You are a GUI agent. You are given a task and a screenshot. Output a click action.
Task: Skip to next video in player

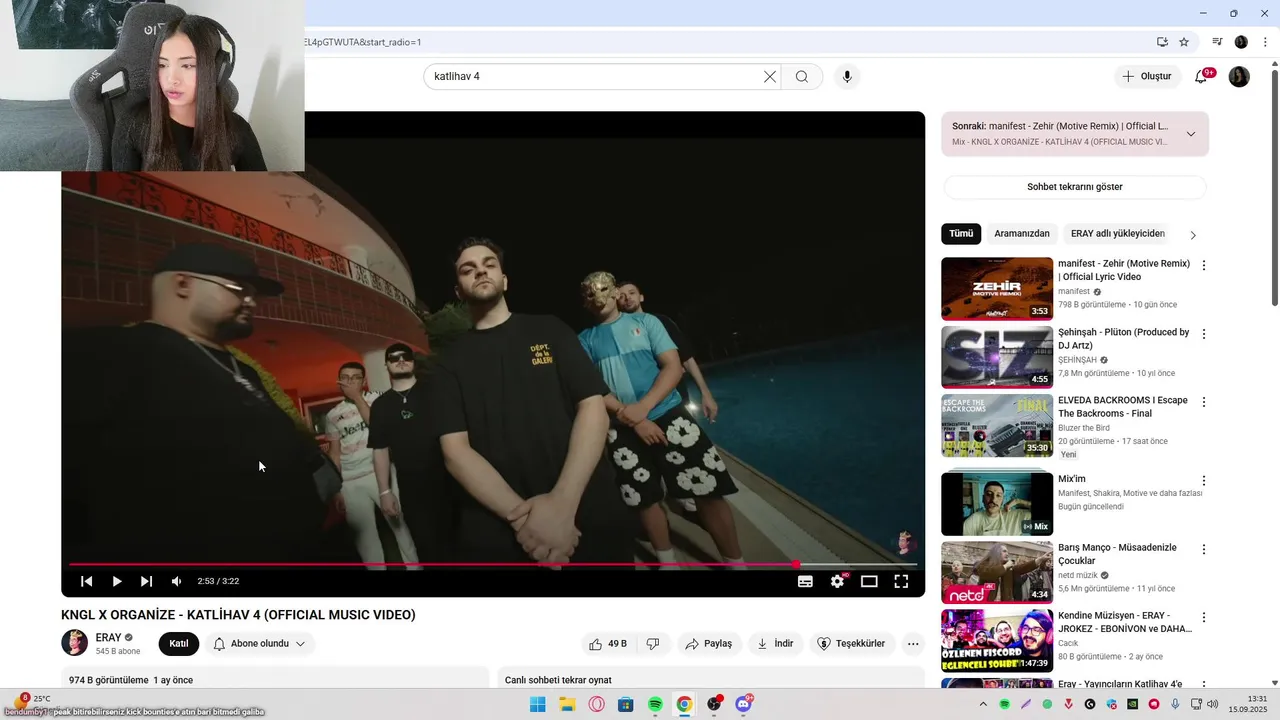[x=147, y=581]
